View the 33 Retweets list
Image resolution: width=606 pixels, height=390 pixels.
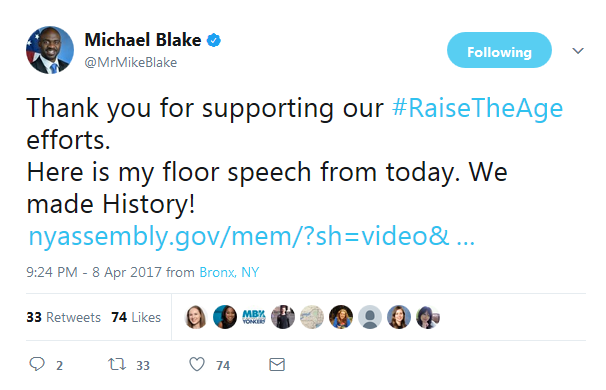(x=63, y=317)
